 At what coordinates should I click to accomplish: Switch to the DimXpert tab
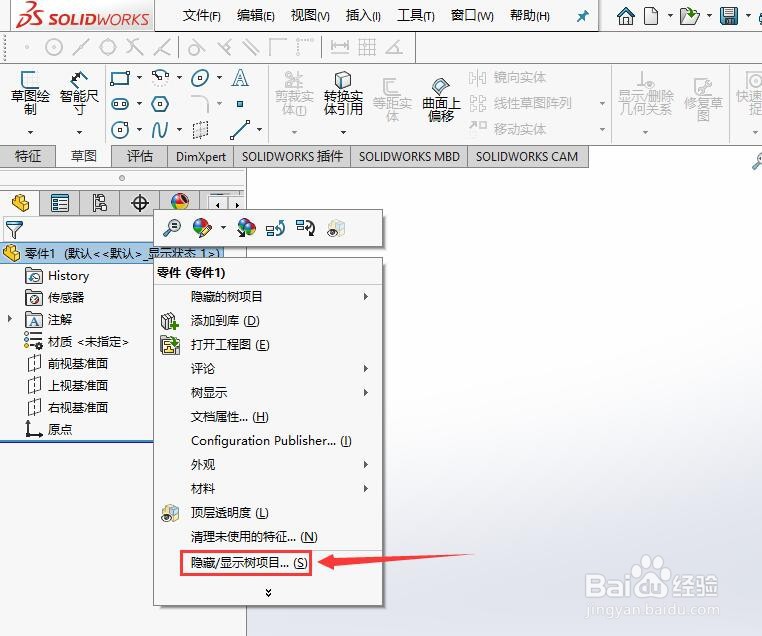pos(201,156)
